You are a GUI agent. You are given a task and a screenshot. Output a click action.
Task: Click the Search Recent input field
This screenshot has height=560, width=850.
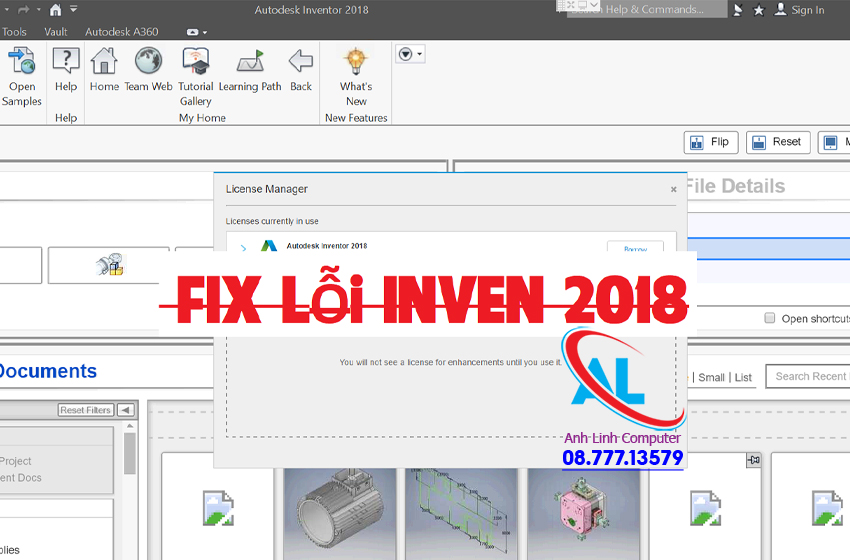point(808,376)
